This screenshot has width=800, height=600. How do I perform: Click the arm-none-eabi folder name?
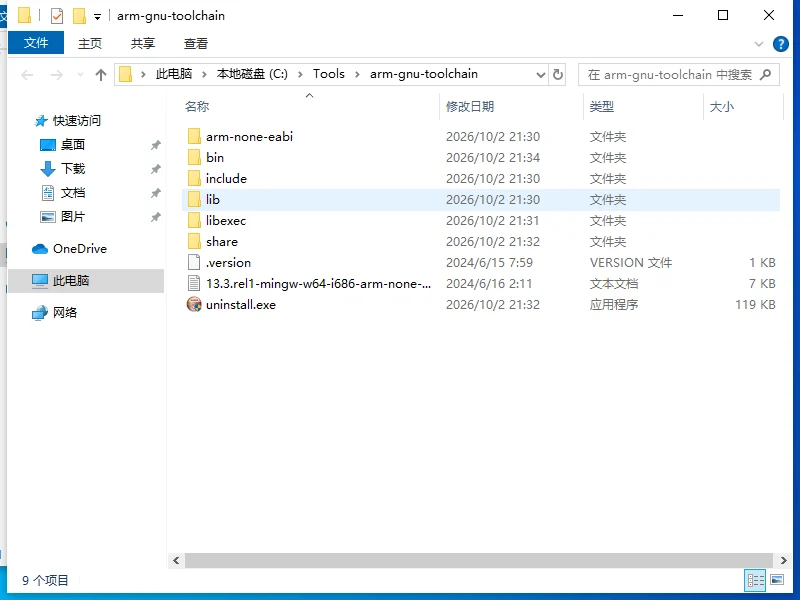click(x=249, y=137)
